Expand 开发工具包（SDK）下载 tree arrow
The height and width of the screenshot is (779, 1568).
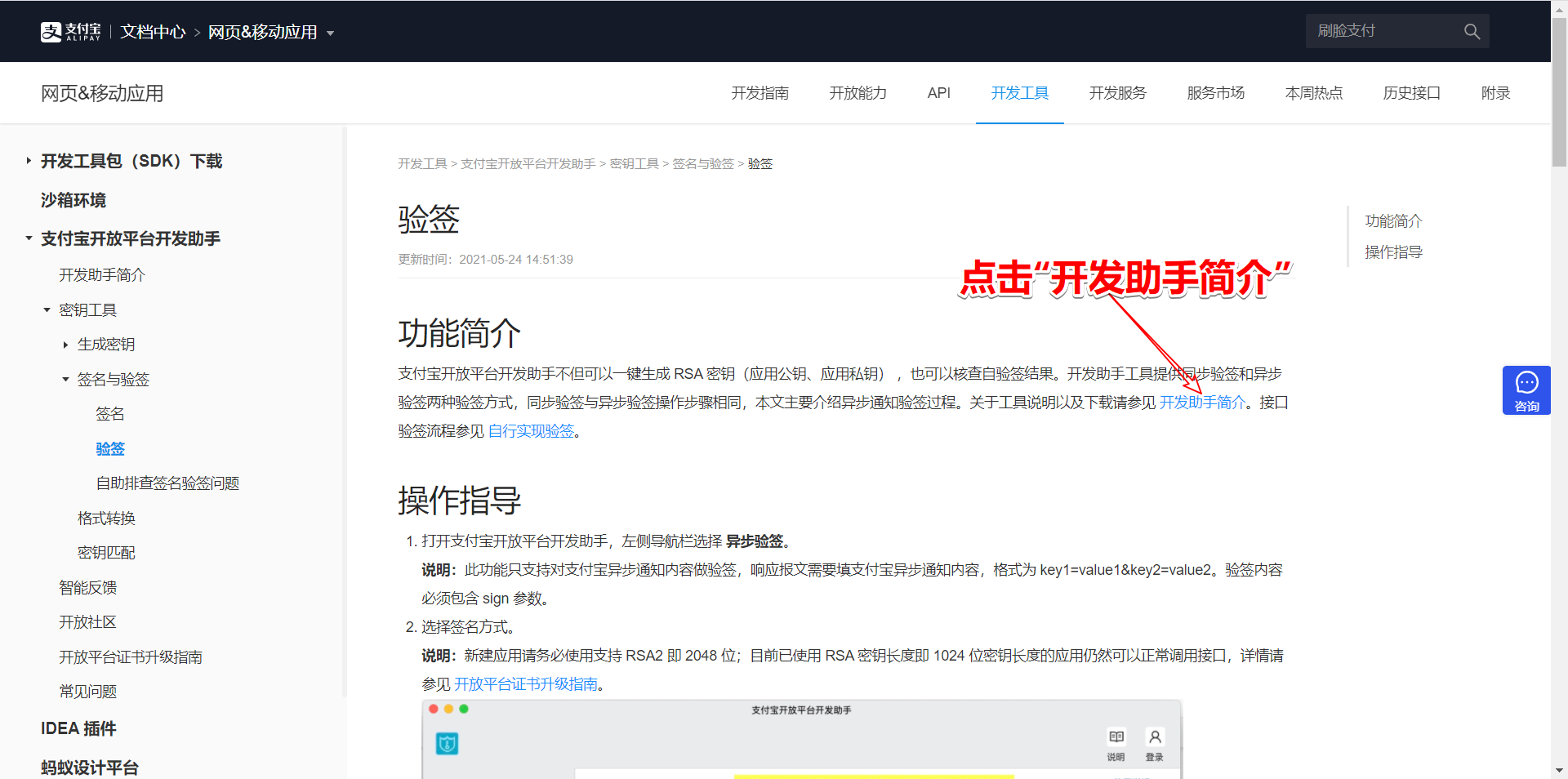click(x=29, y=161)
